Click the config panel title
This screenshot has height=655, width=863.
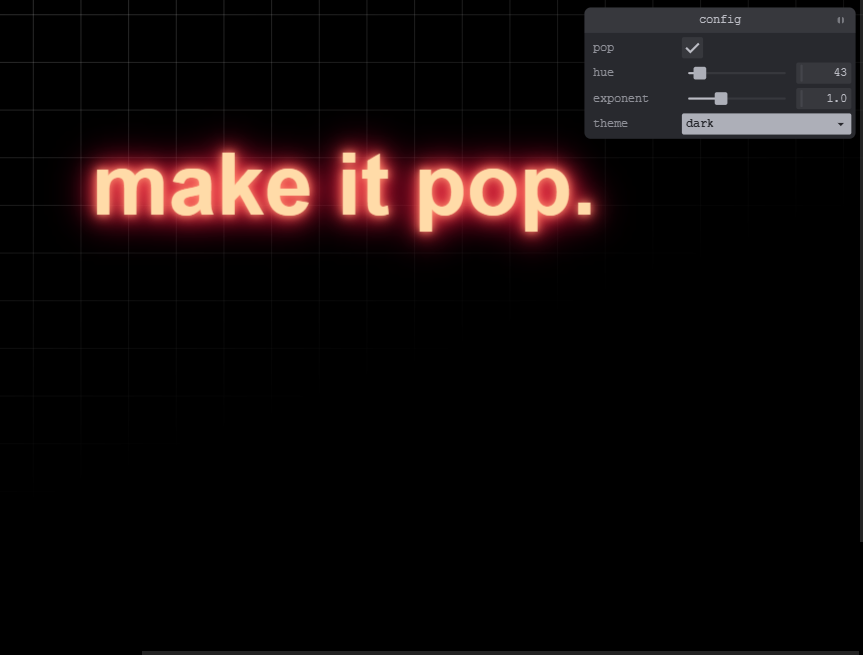click(x=719, y=20)
